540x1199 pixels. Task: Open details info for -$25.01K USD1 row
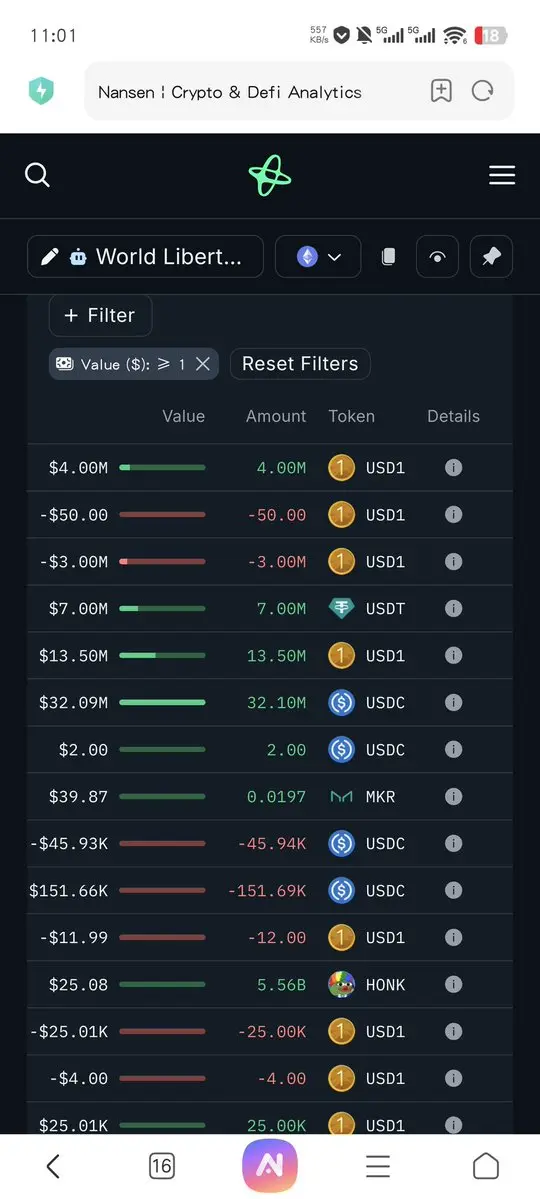(x=454, y=1032)
